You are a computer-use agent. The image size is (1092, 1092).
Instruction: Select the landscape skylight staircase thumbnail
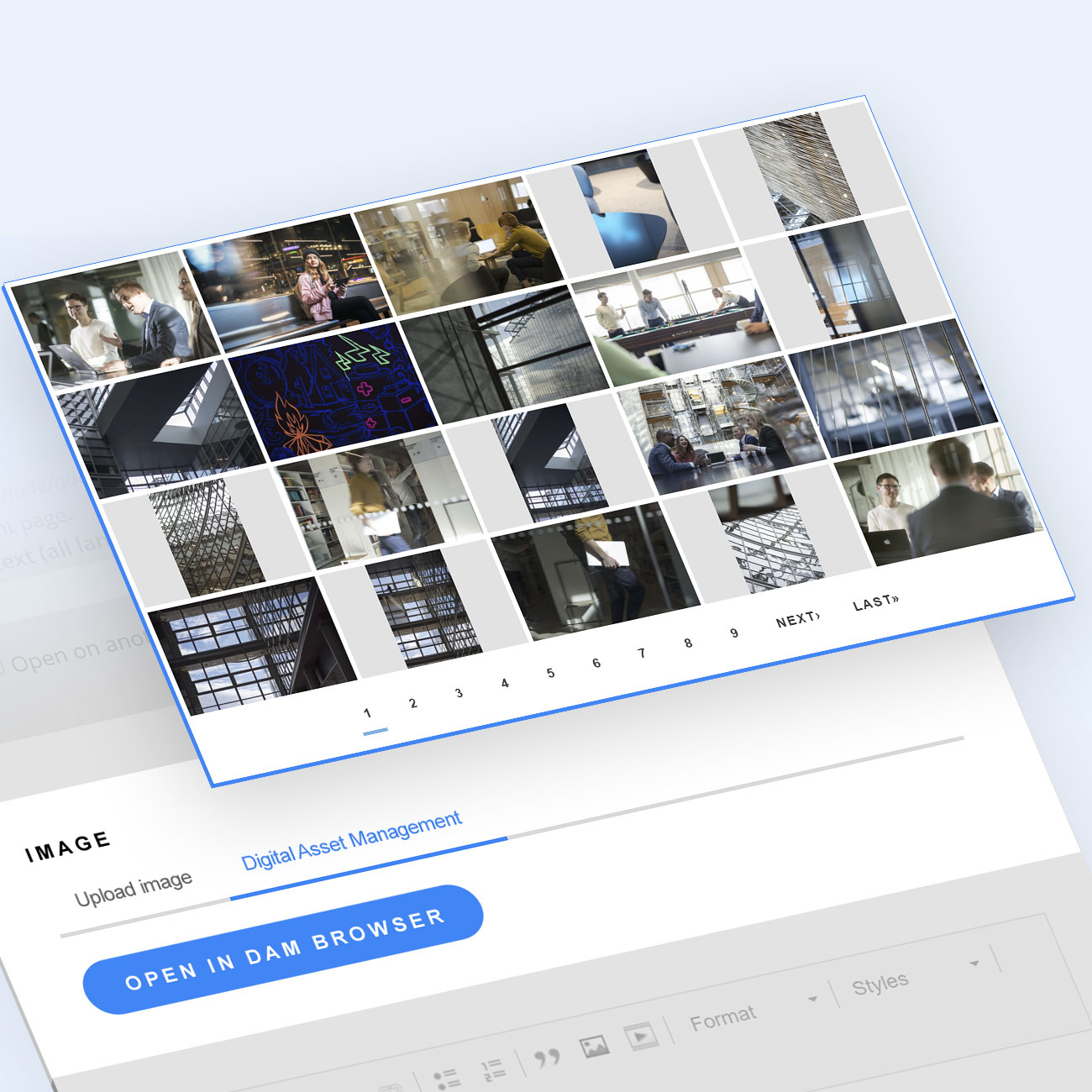point(160,429)
